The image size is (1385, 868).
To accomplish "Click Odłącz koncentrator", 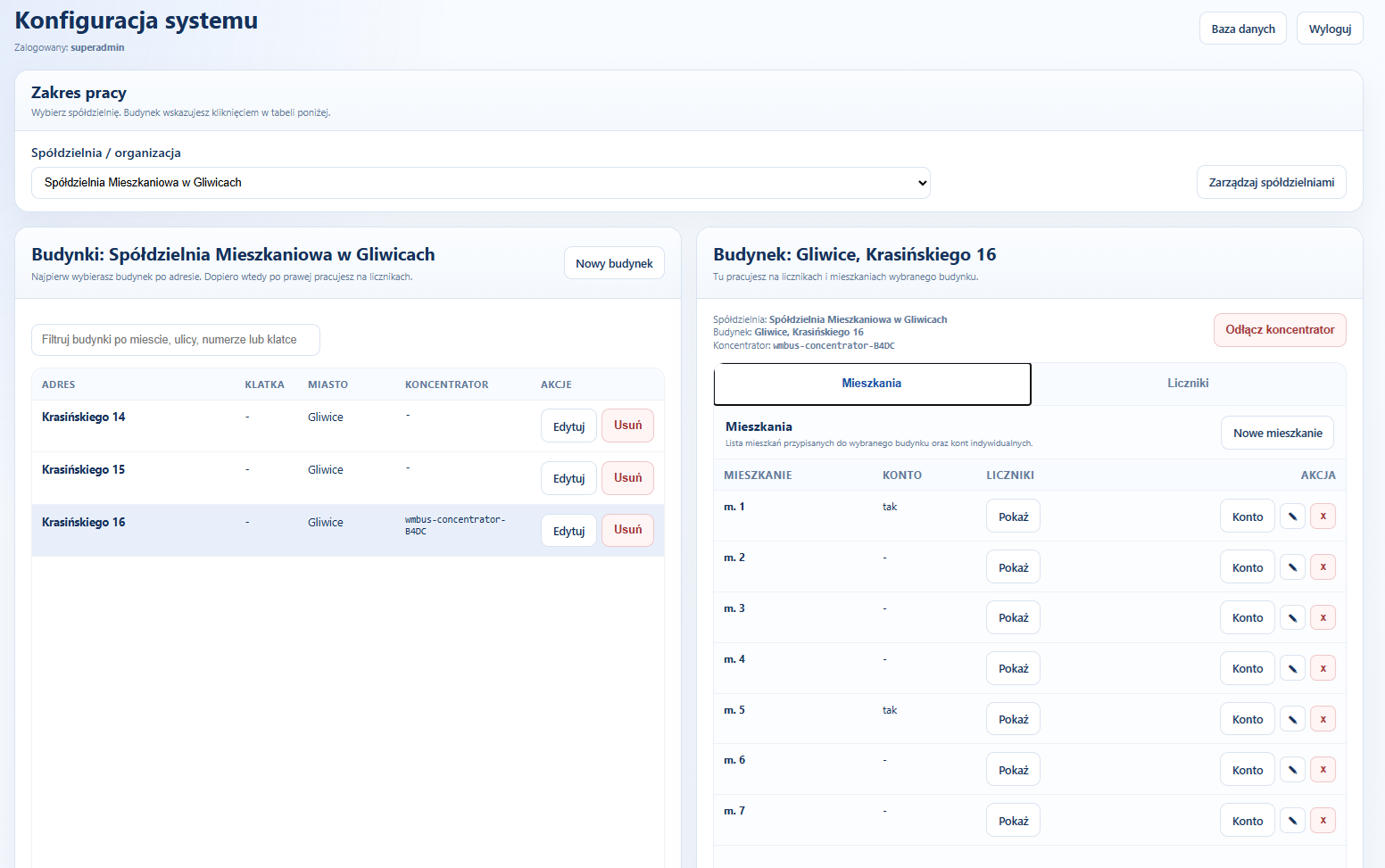I will click(1280, 330).
